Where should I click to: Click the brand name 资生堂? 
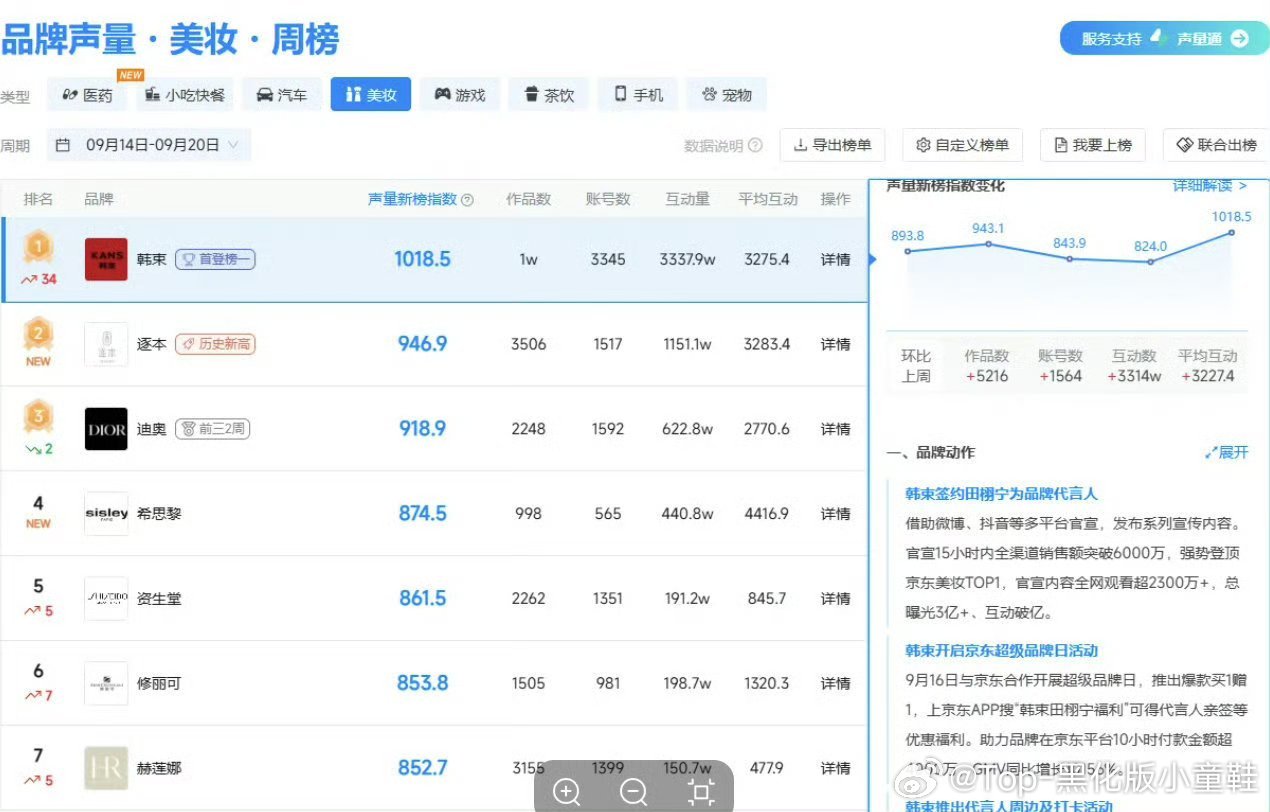(159, 599)
